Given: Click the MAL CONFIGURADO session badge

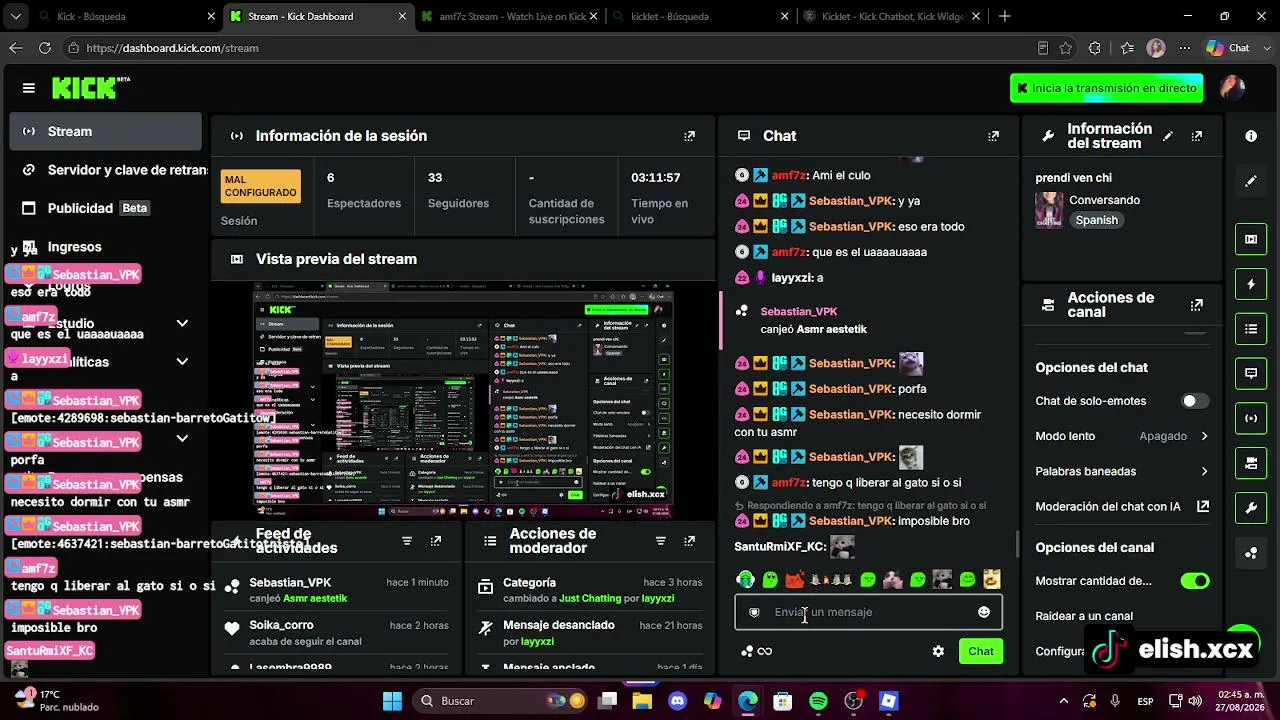Looking at the screenshot, I should point(260,186).
